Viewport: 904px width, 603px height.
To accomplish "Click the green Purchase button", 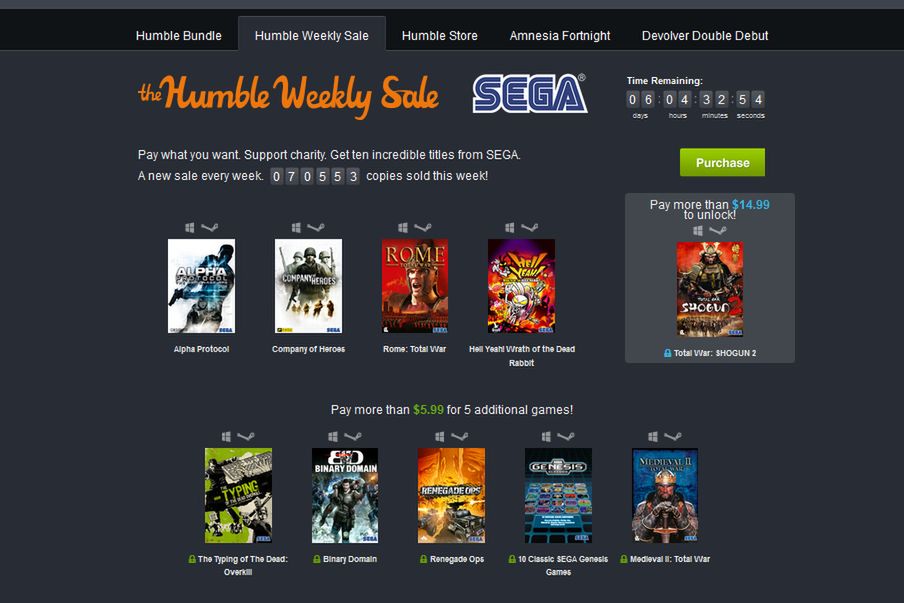I will [722, 163].
